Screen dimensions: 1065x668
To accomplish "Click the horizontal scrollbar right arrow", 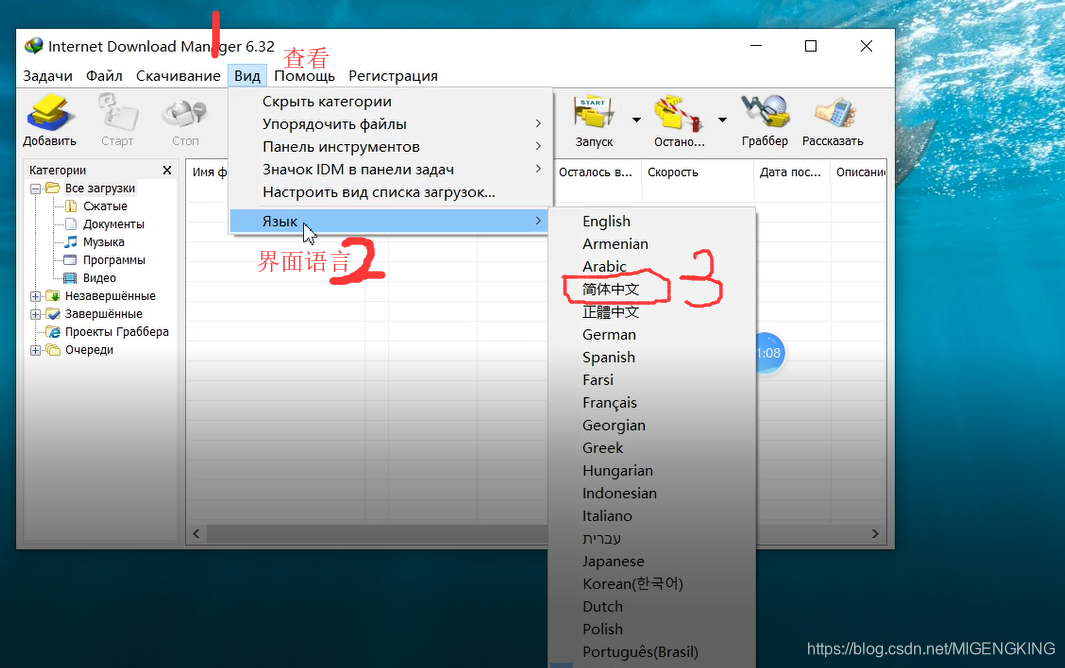I will pyautogui.click(x=875, y=534).
